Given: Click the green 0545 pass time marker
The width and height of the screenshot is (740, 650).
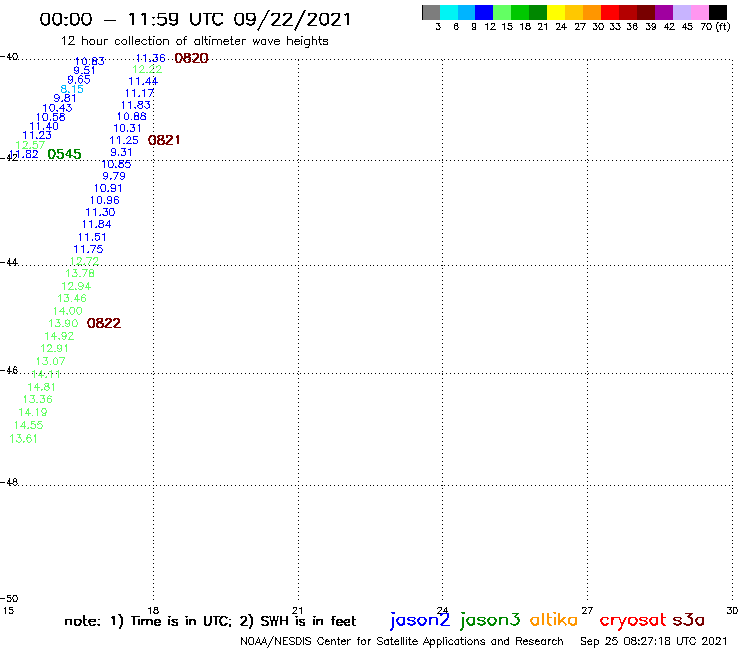Looking at the screenshot, I should pos(64,154).
